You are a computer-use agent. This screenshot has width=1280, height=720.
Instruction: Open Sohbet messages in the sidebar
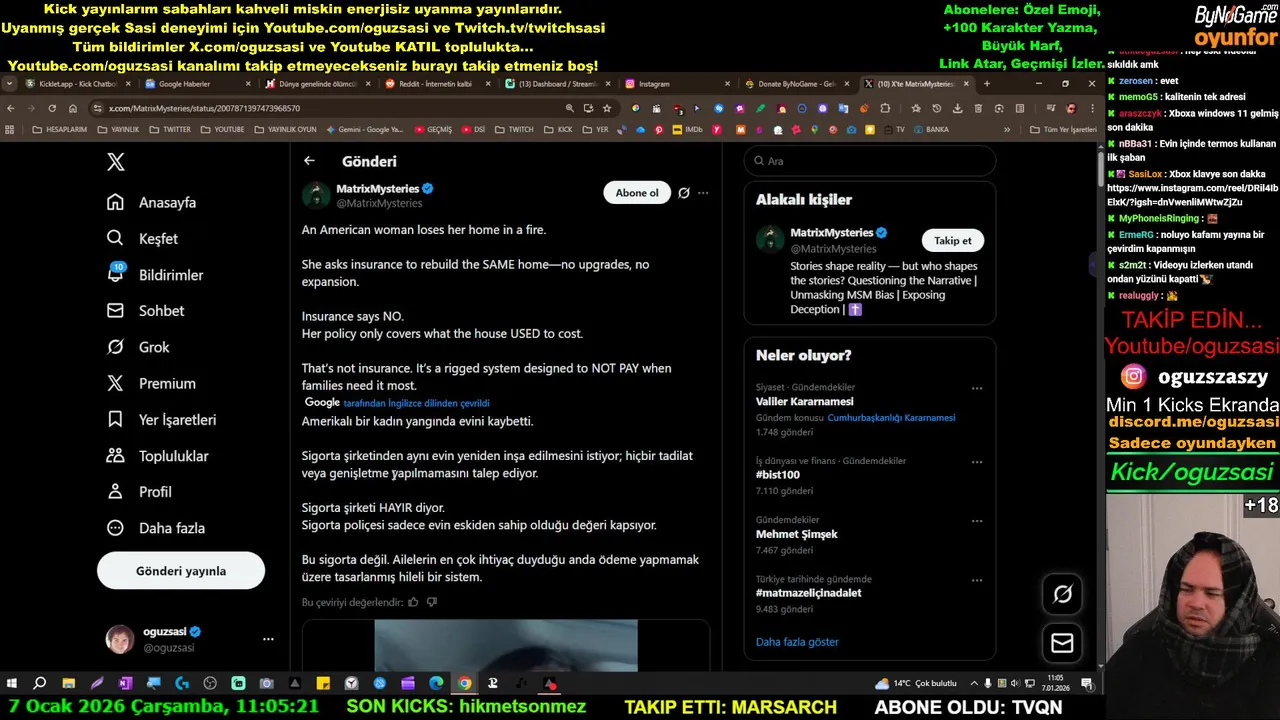pyautogui.click(x=146, y=311)
